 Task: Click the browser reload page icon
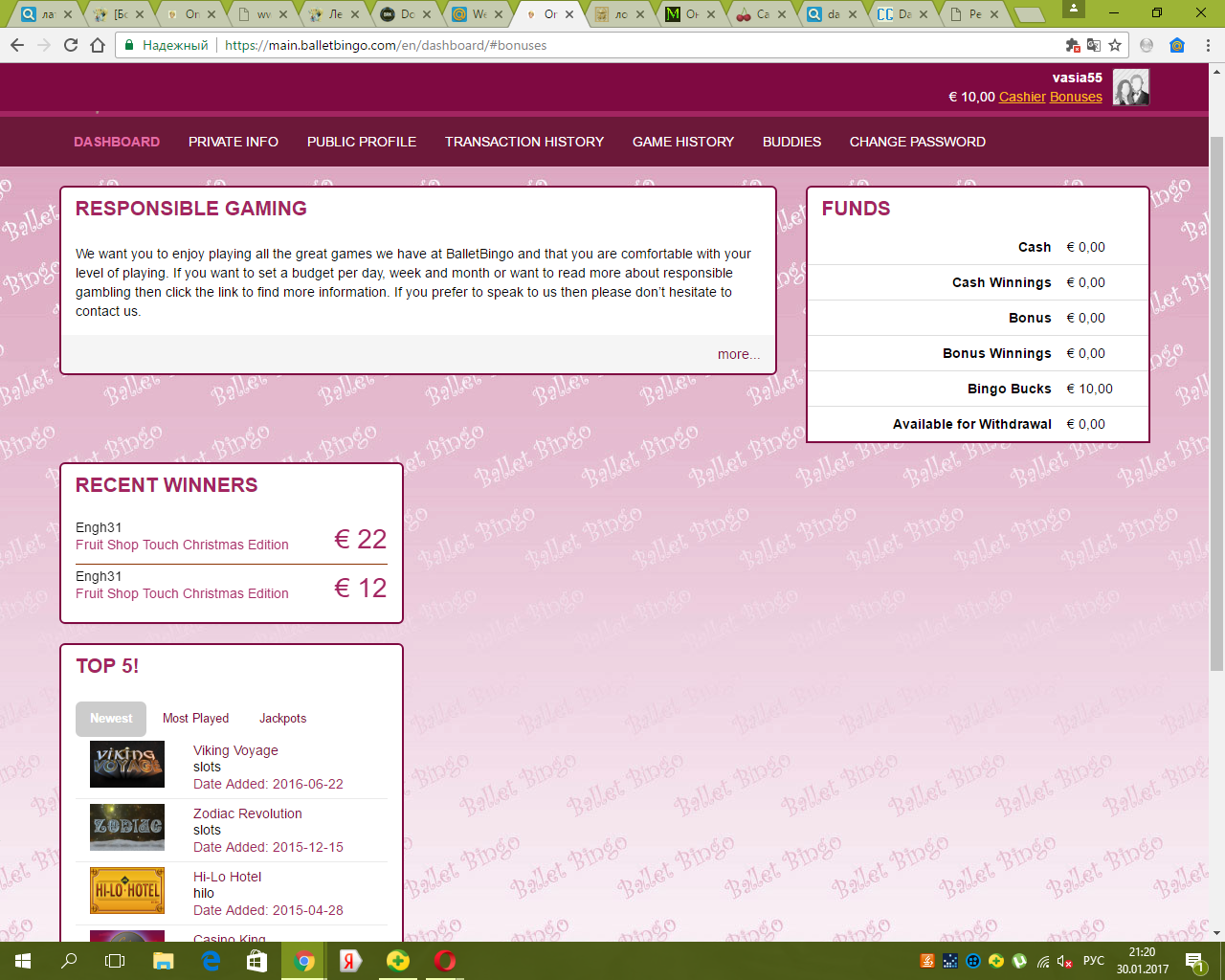pos(71,45)
